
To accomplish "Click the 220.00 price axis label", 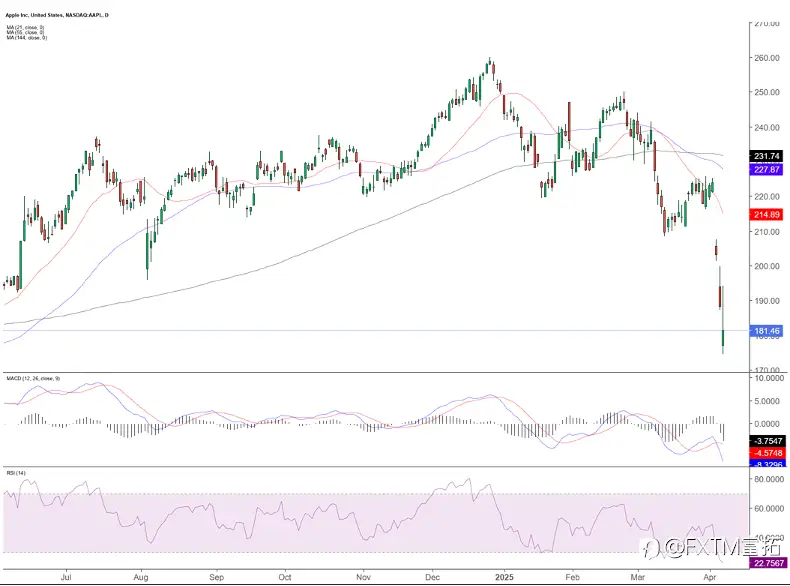I will pos(767,197).
